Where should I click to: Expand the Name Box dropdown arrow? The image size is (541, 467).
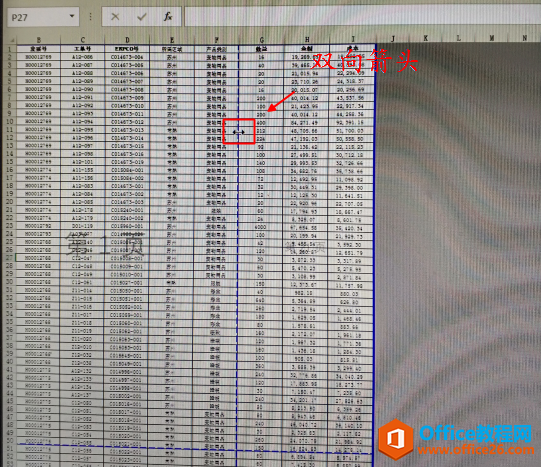pos(72,16)
